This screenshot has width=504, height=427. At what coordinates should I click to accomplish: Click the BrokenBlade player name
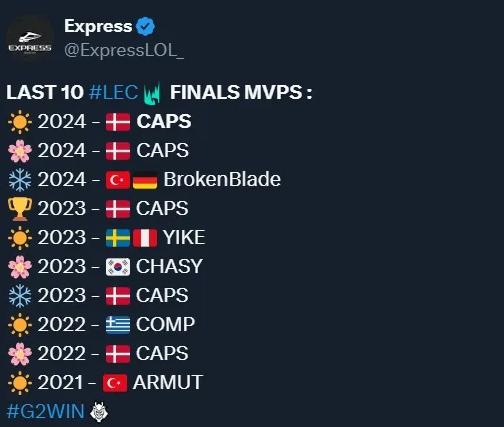pyautogui.click(x=222, y=180)
